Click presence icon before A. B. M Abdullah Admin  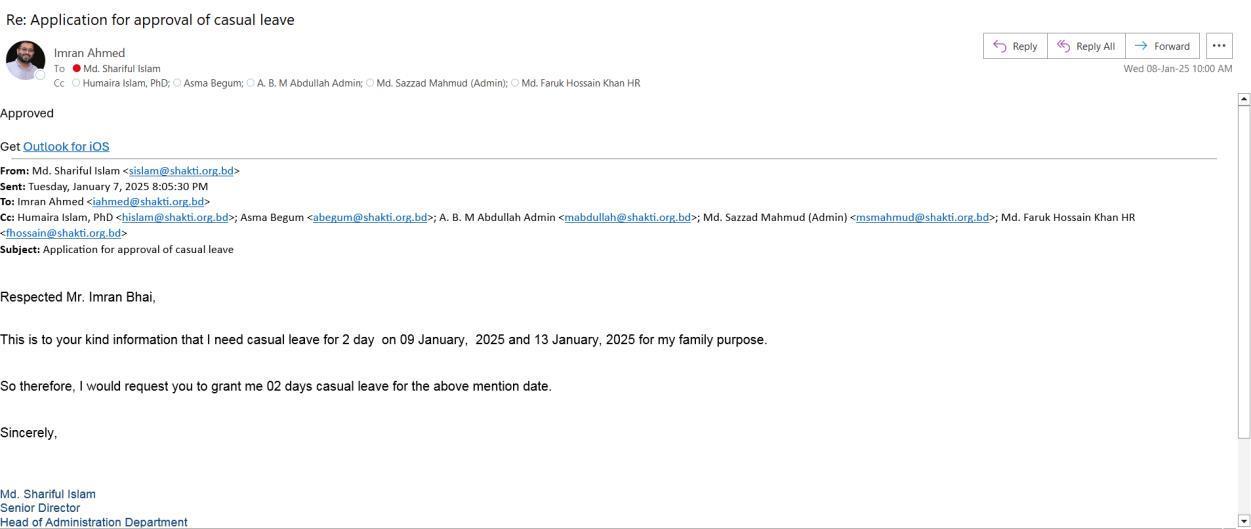click(250, 83)
